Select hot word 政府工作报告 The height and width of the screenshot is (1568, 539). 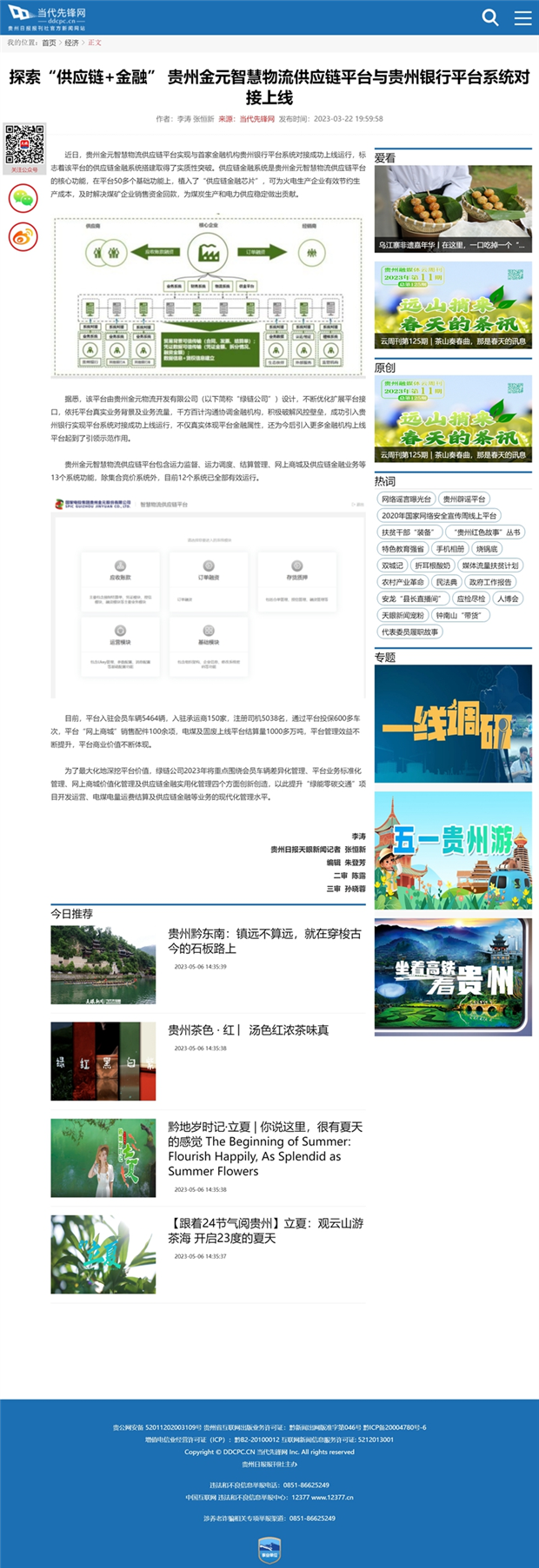490,582
